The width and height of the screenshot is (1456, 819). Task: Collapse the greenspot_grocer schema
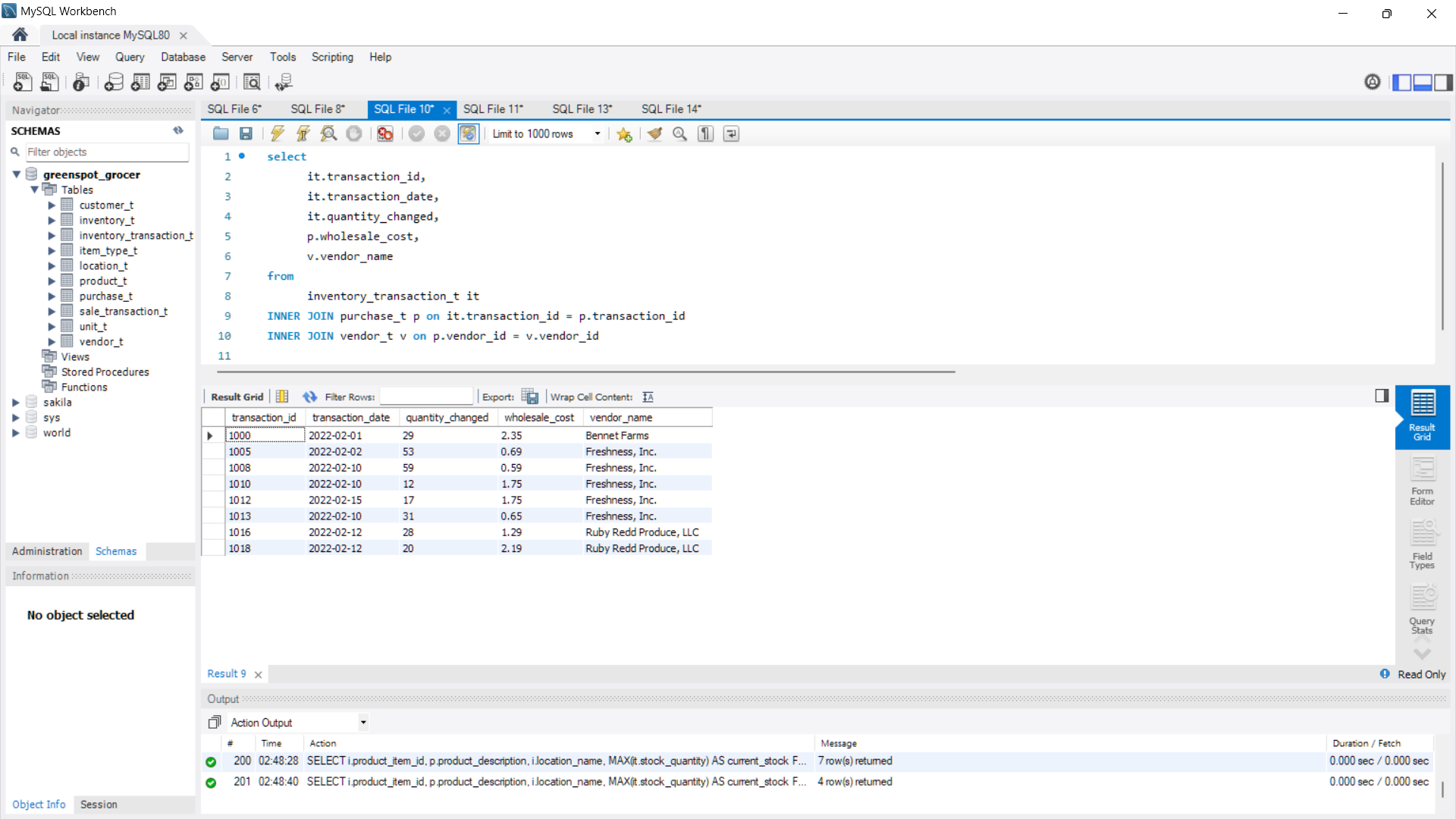tap(16, 174)
